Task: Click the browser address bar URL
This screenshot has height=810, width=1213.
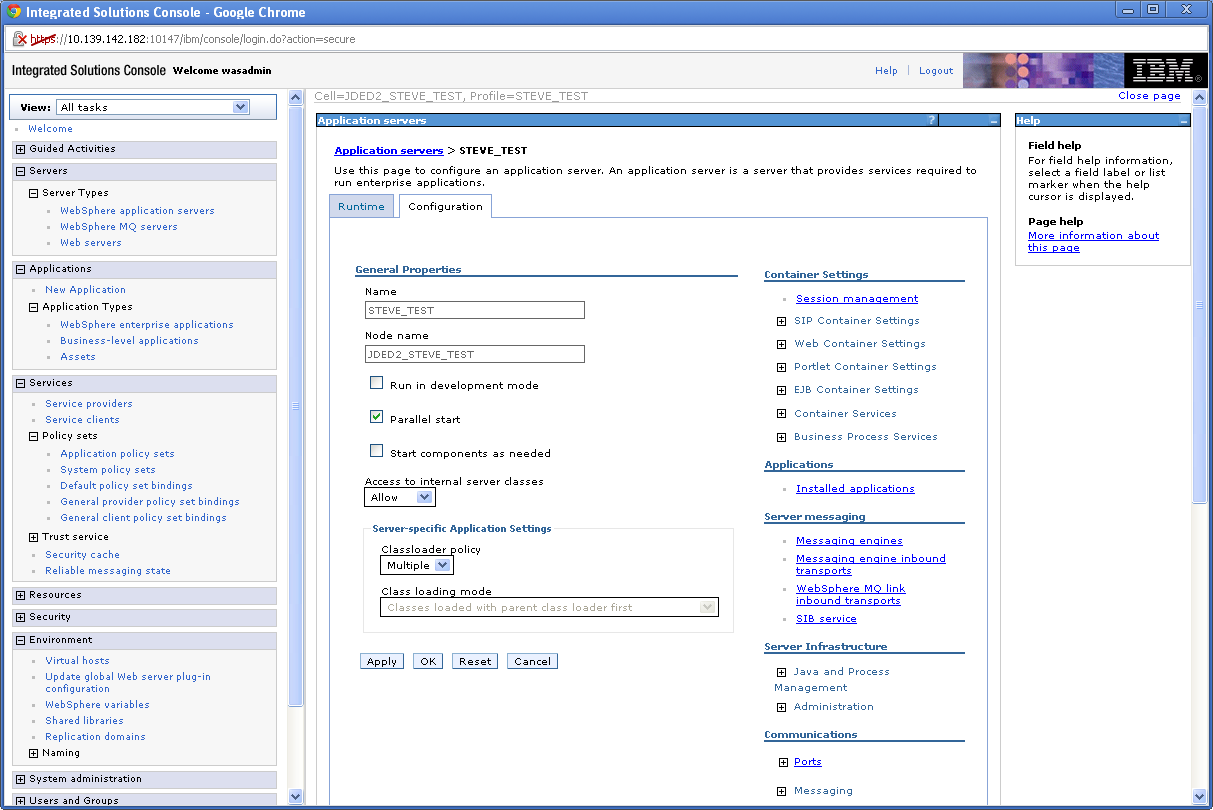Action: tap(193, 39)
